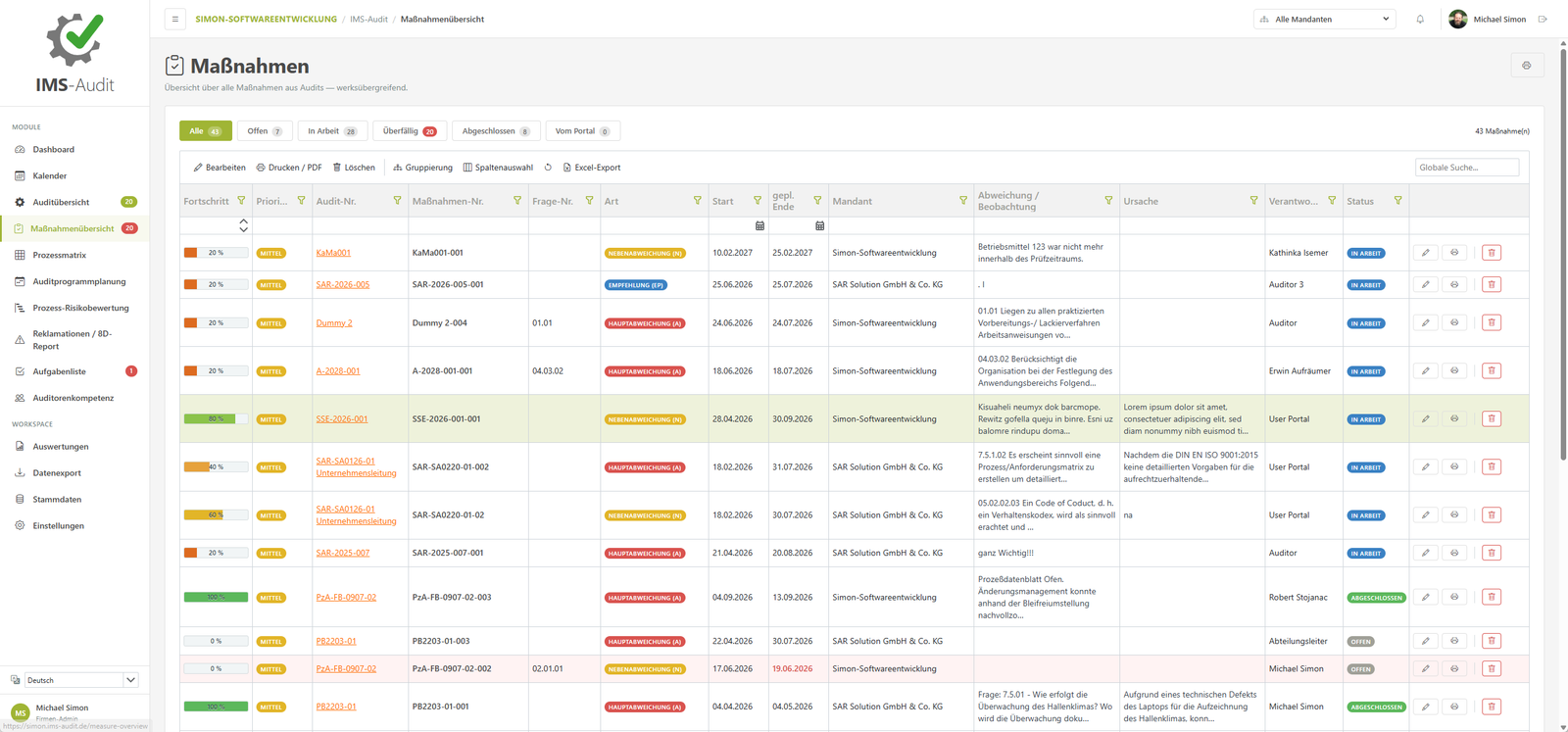Edit the SAR-2026-005-001 row
Viewport: 1568px width, 732px height.
pyautogui.click(x=1425, y=284)
